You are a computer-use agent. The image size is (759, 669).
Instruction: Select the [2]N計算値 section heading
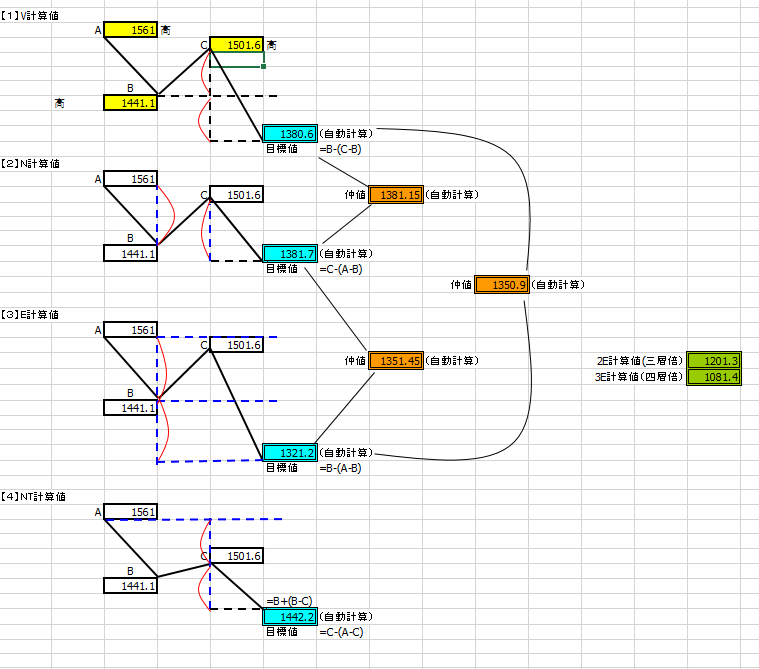point(31,163)
